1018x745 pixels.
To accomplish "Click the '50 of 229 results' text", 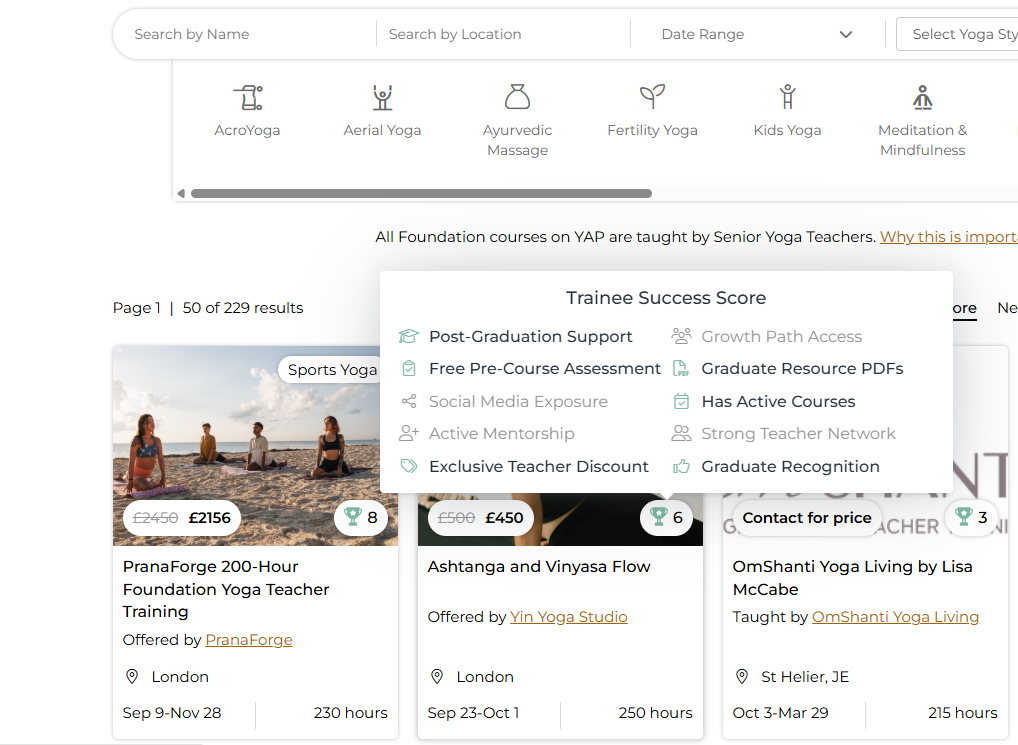I will (x=243, y=308).
